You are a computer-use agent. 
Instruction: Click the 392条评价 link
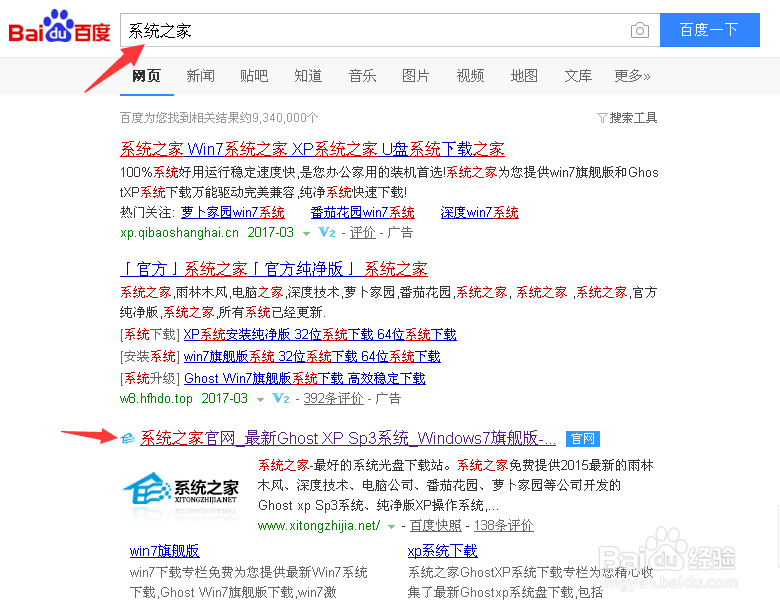(333, 398)
